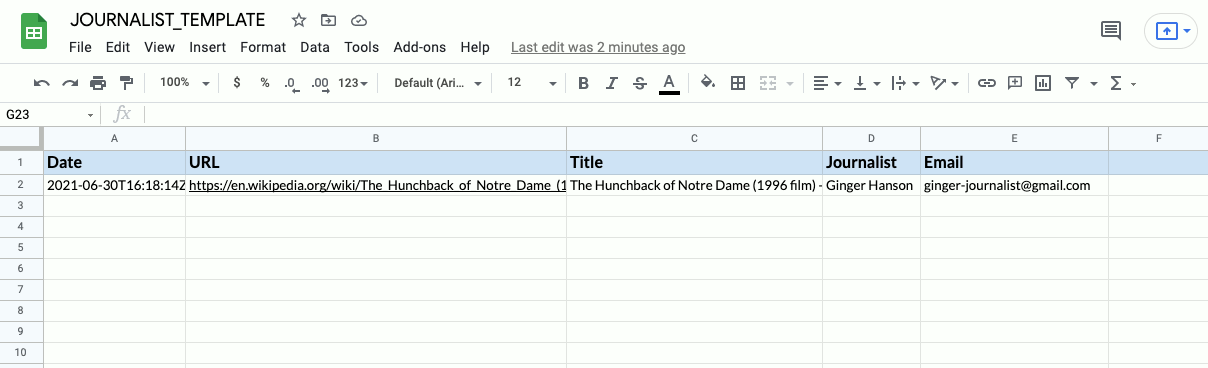Viewport: 1208px width, 368px height.
Task: Open the Tools menu
Action: click(361, 47)
